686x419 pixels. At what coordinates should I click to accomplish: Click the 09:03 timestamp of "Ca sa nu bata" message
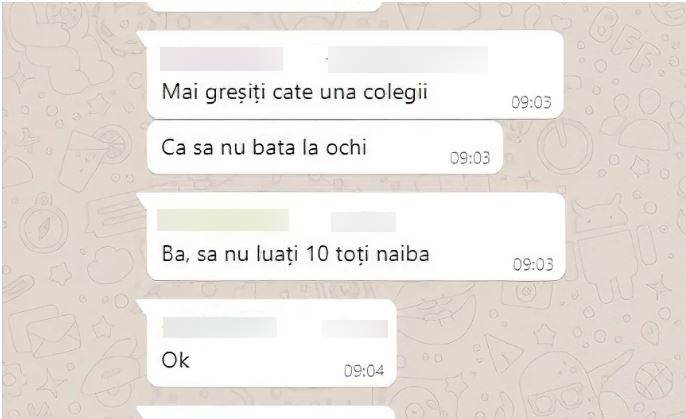pyautogui.click(x=470, y=158)
